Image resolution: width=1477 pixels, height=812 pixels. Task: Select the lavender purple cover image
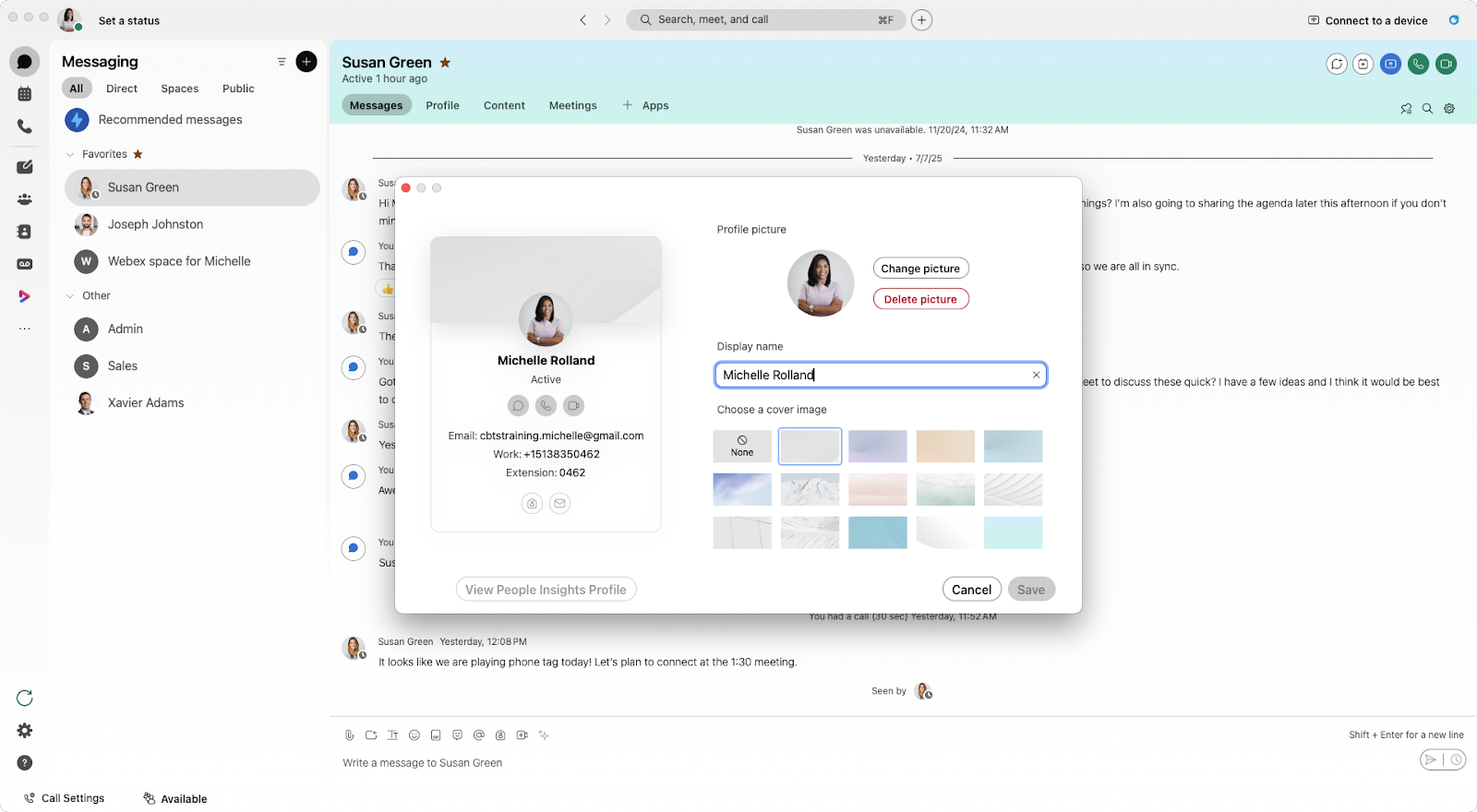coord(878,446)
